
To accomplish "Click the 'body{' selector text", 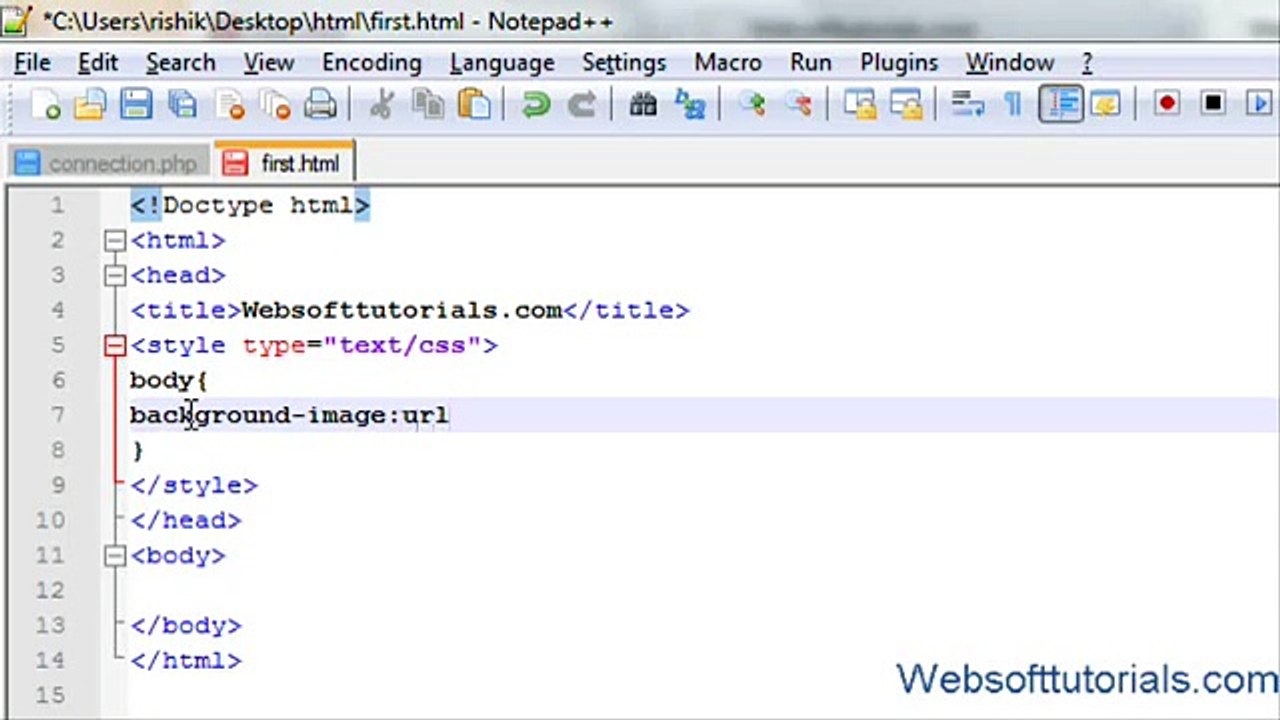I will pos(168,380).
